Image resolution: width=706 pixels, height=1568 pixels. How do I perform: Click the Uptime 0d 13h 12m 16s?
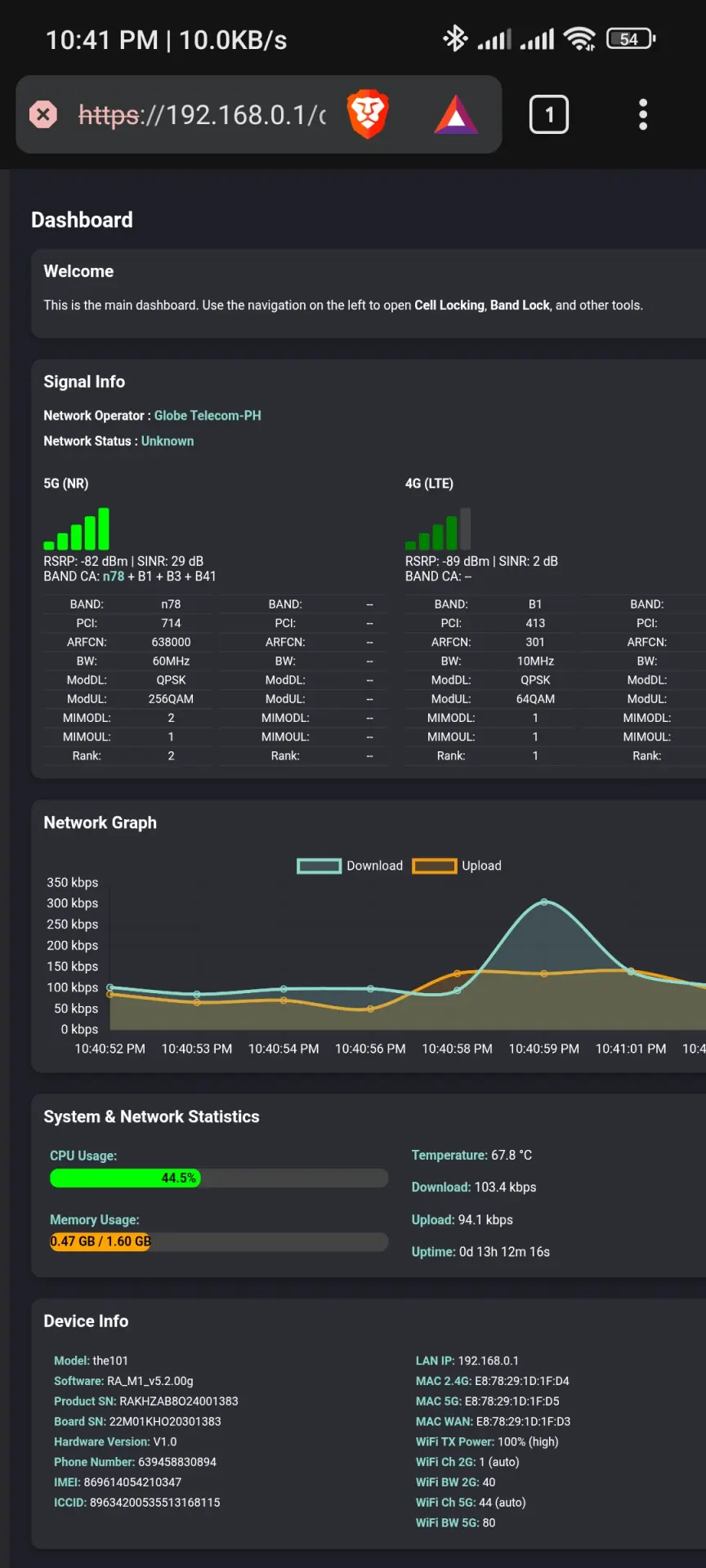pyautogui.click(x=480, y=1252)
